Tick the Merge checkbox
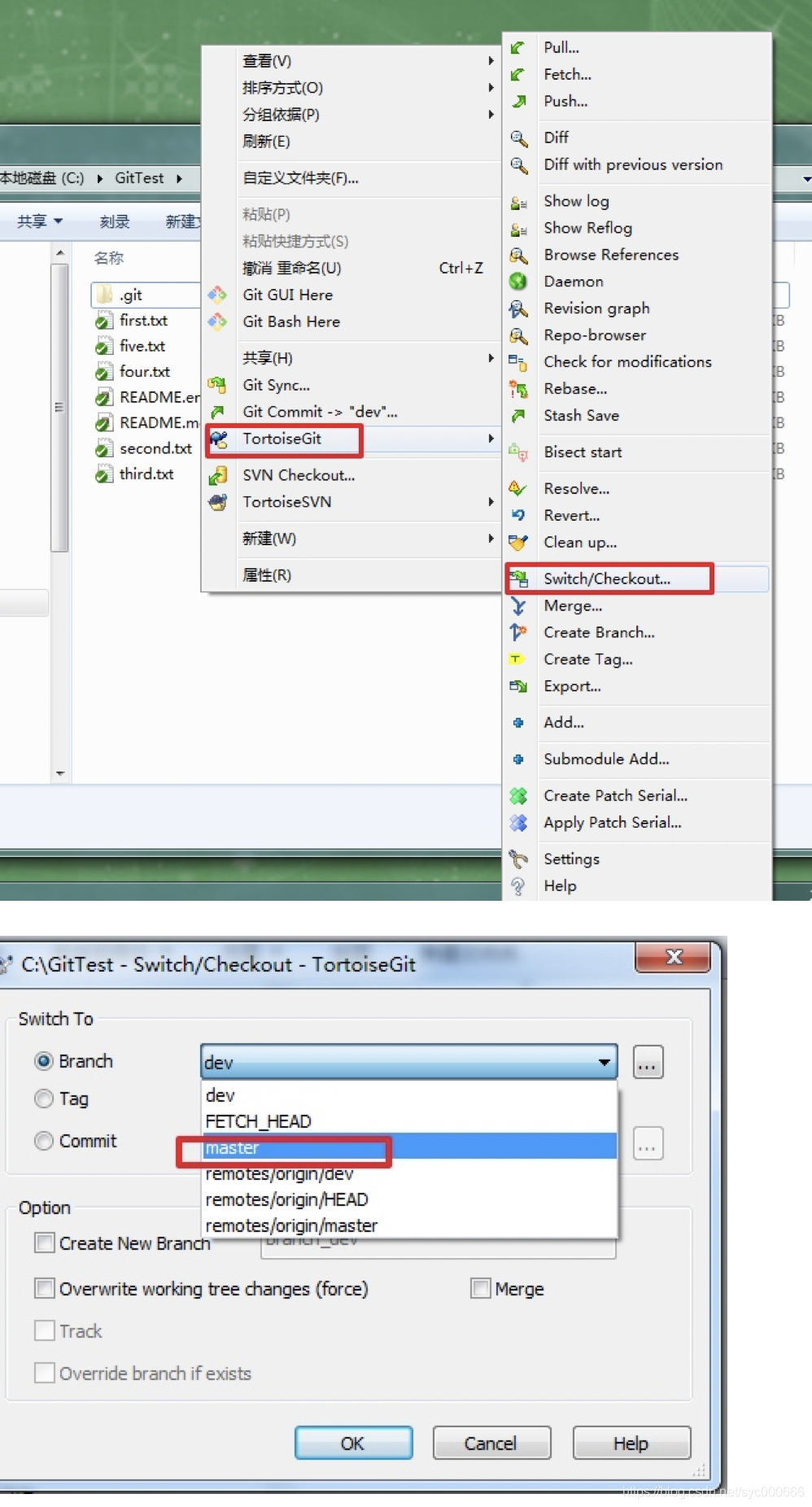The image size is (812, 1507). 481,1289
